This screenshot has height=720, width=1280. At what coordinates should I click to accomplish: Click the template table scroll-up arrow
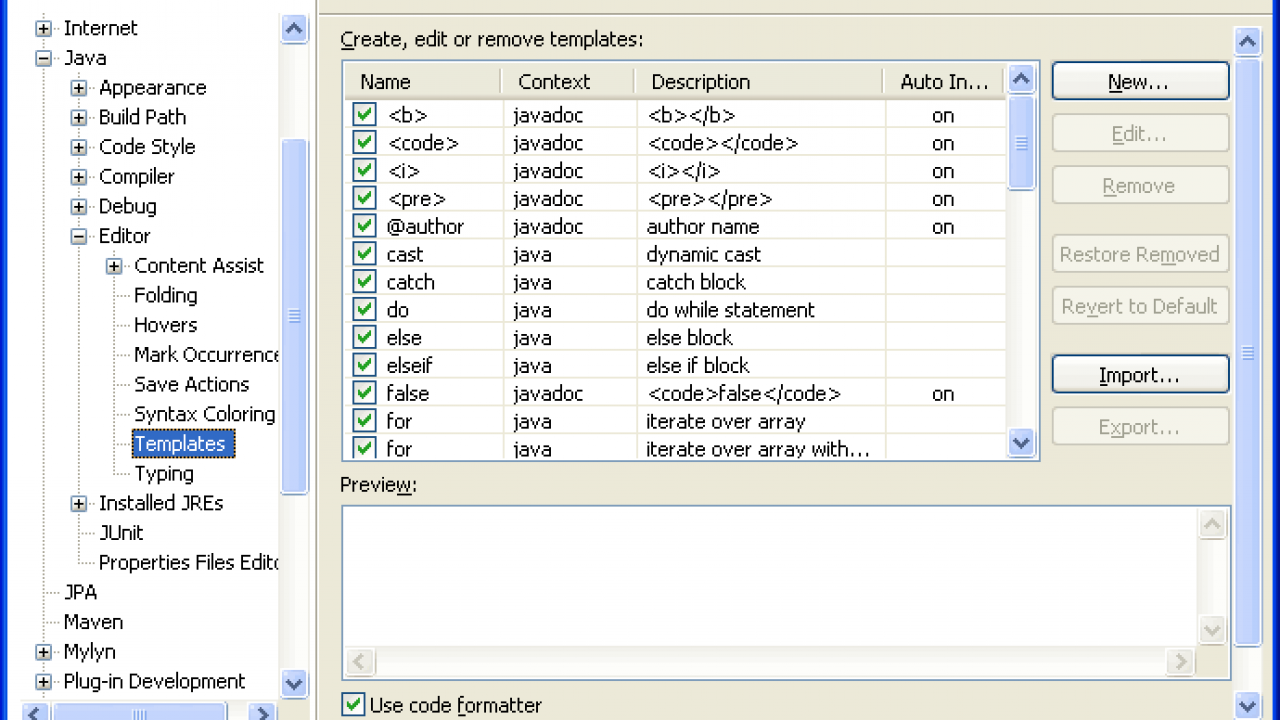coord(1021,79)
